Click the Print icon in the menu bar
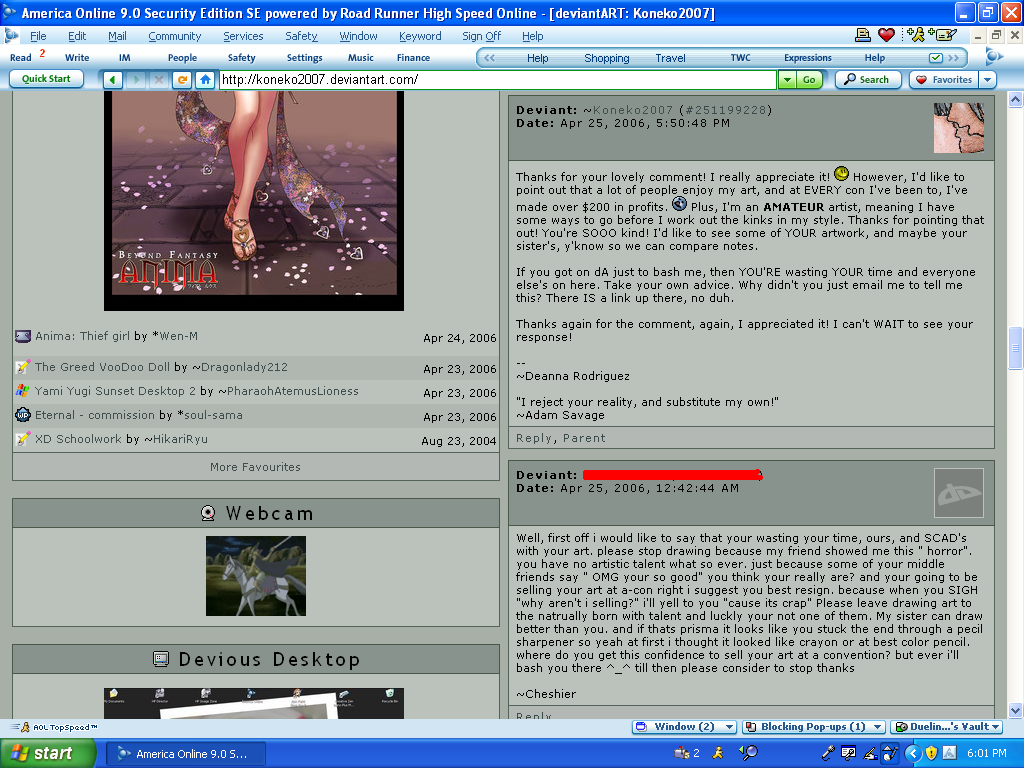 (x=863, y=35)
